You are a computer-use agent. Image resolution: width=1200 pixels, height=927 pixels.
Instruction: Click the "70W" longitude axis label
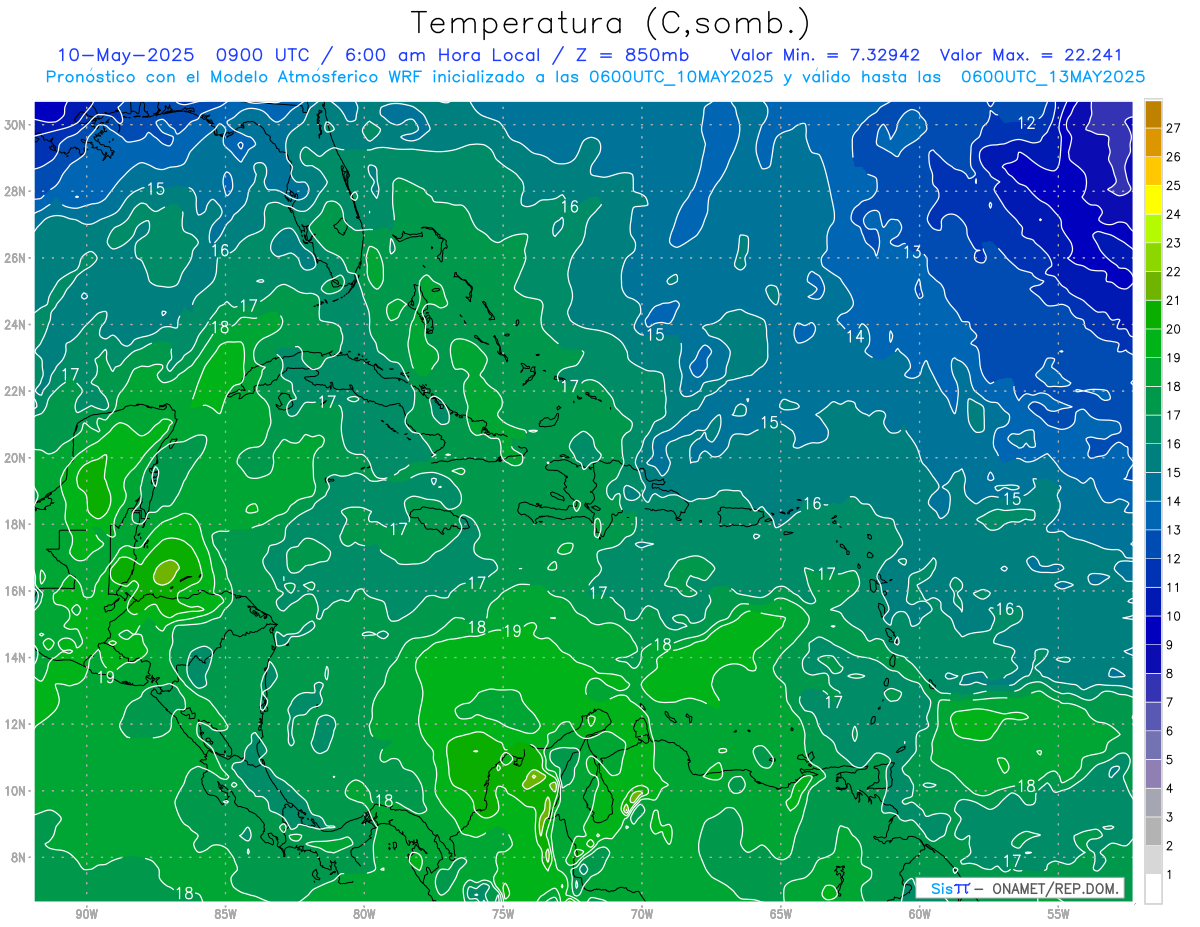tap(642, 914)
